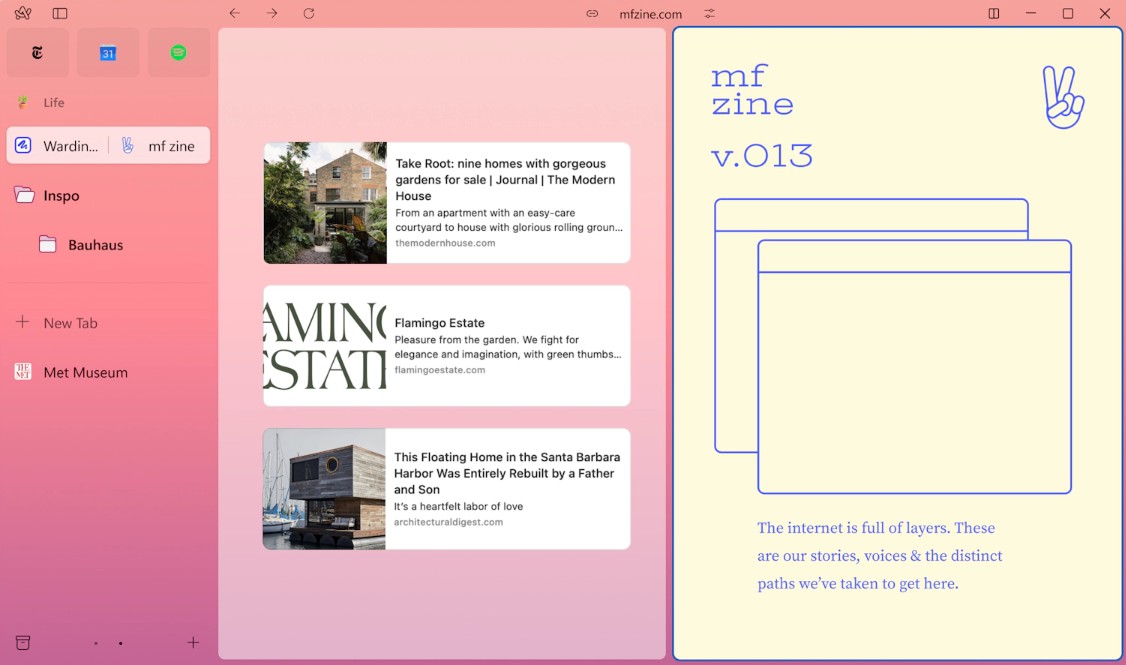Click the flamingoestate.com source text
The height and width of the screenshot is (665, 1126).
tap(439, 370)
